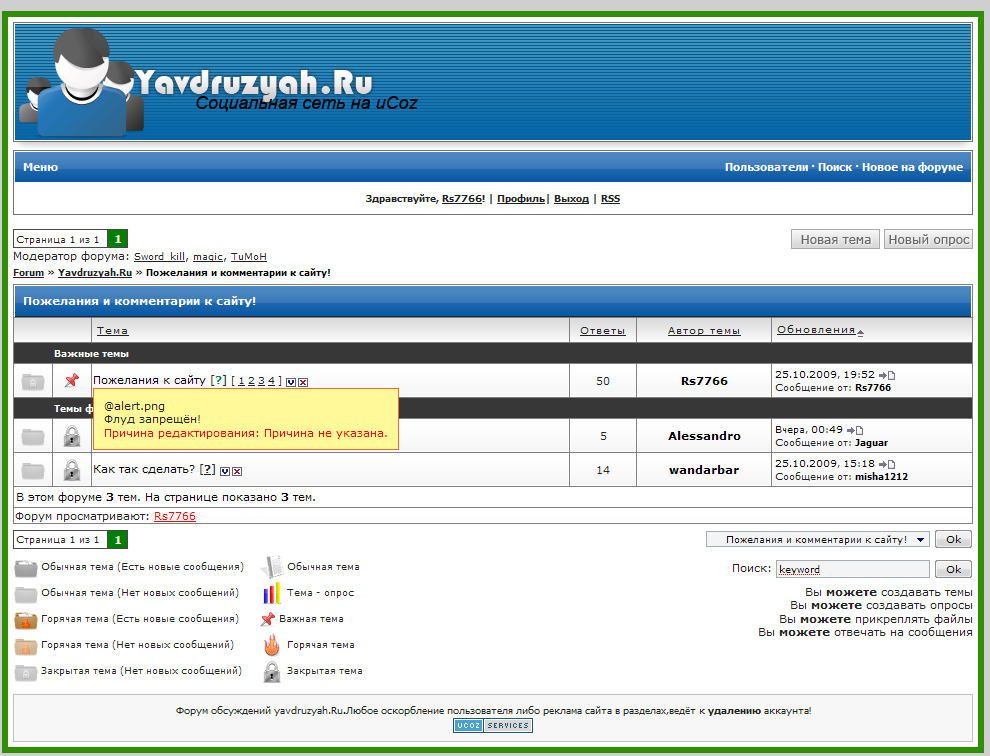Click the document icon beside Обычная тема legend

[x=271, y=567]
